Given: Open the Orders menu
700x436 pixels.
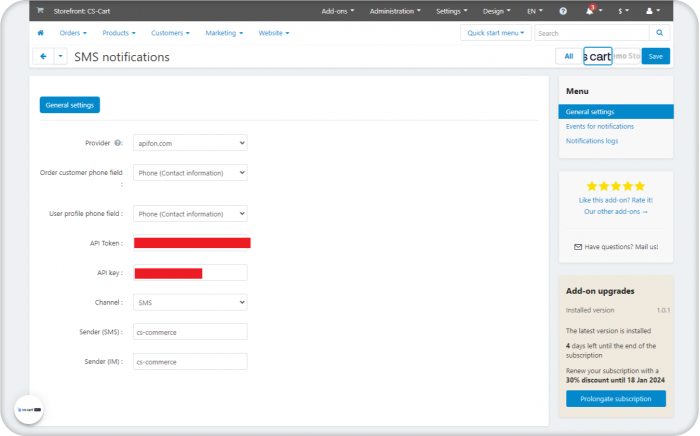Looking at the screenshot, I should [73, 33].
